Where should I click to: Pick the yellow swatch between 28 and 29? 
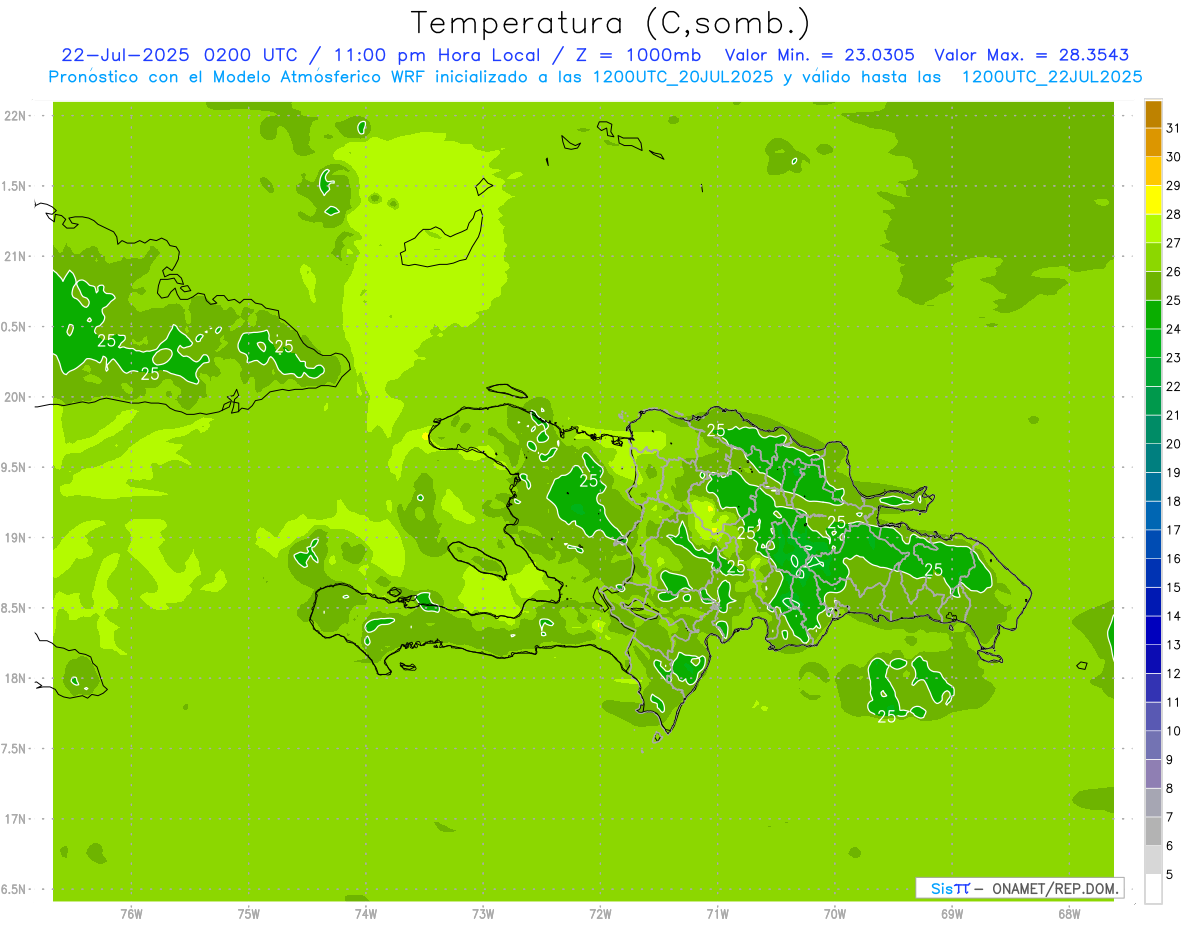point(1153,200)
